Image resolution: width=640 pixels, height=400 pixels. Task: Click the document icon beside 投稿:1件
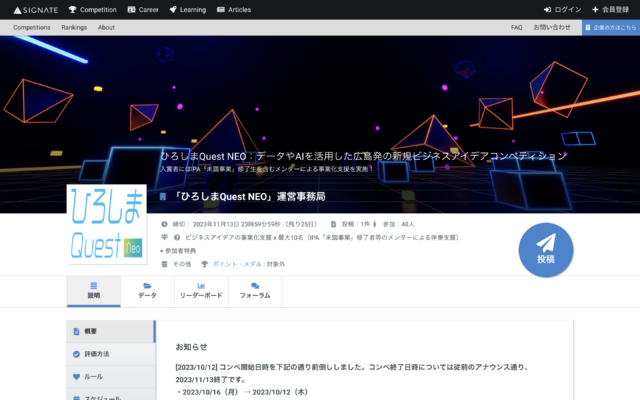click(x=333, y=224)
